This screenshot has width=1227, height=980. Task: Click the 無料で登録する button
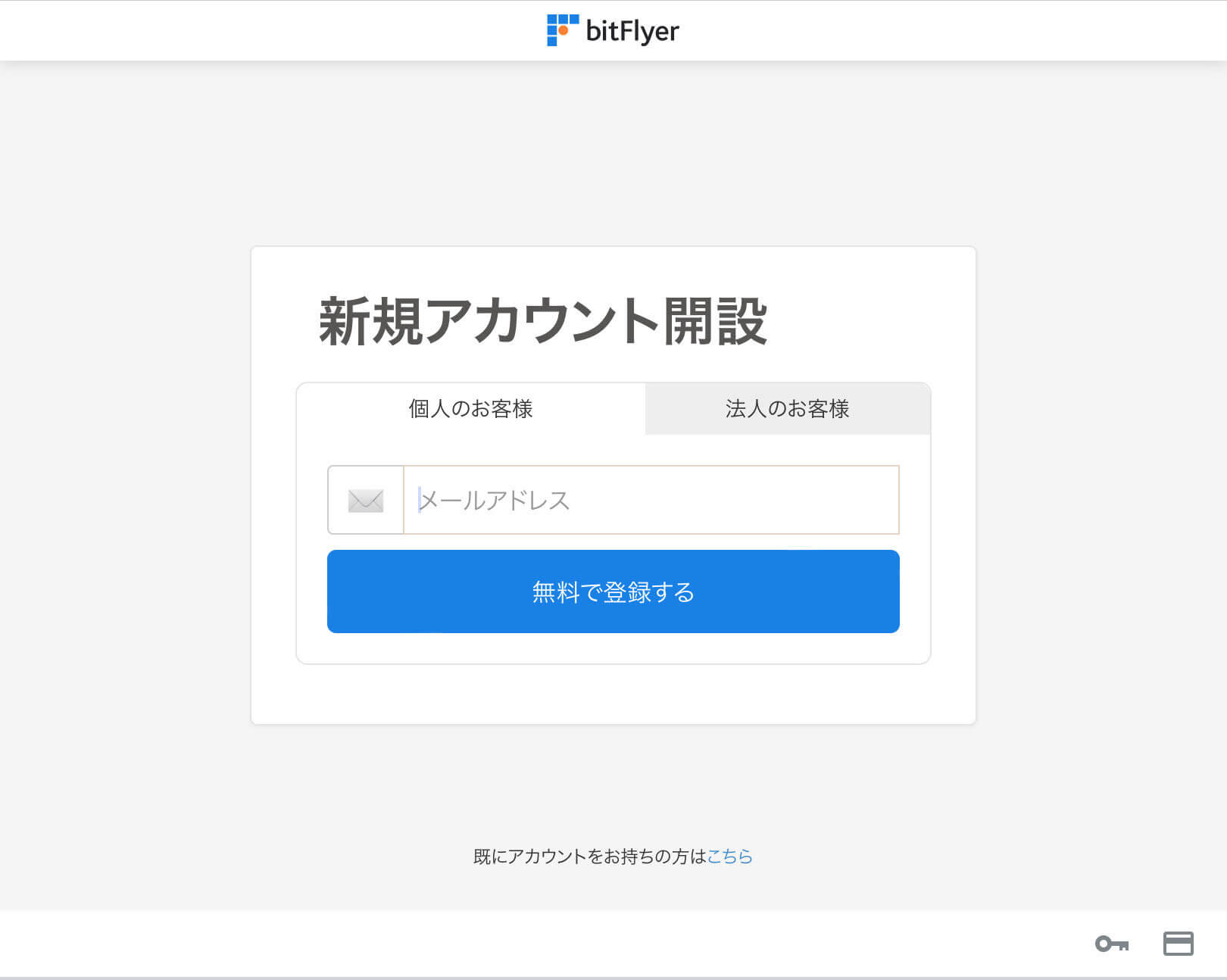coord(613,591)
